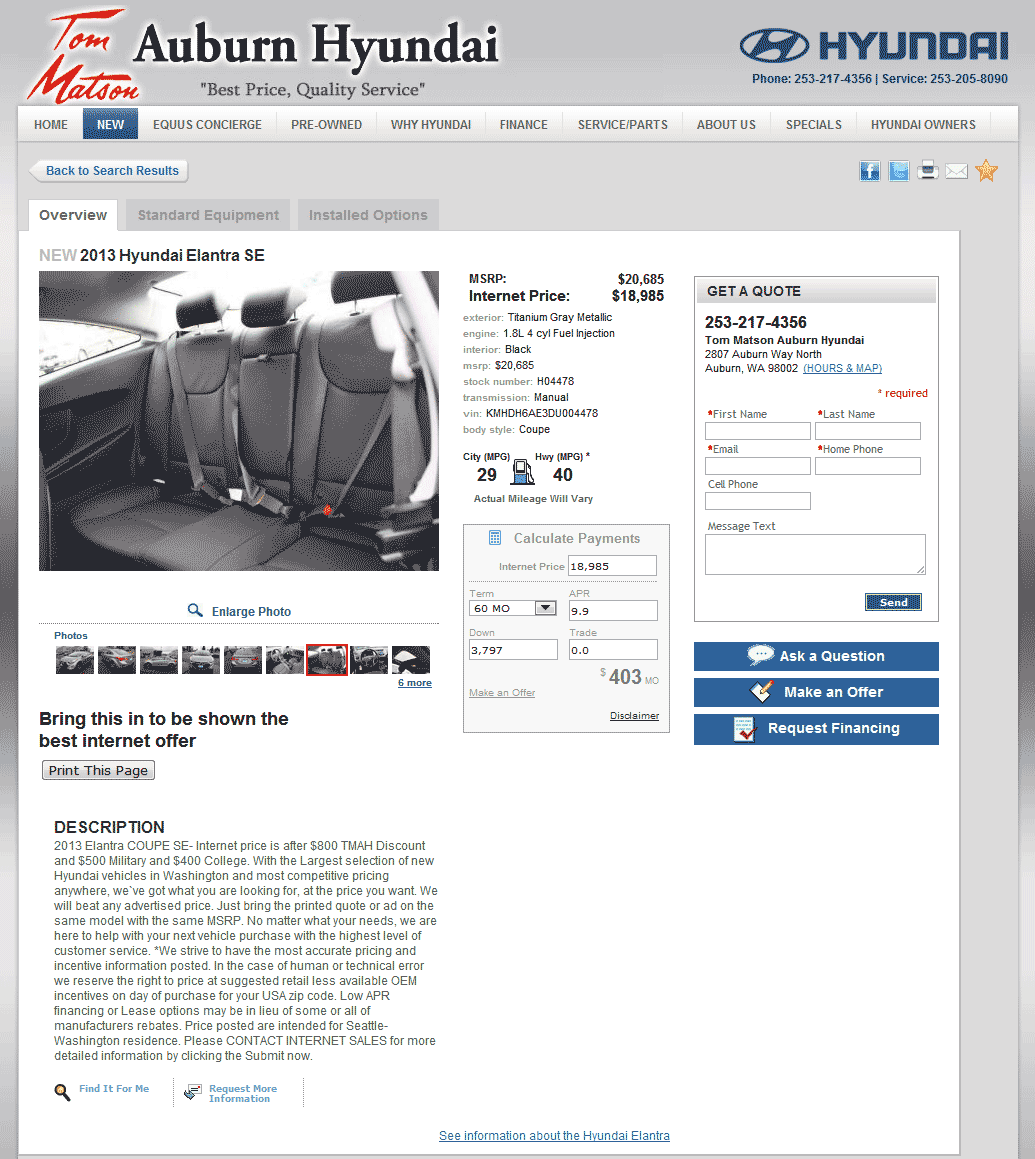Click the Internet Price calculator field

pyautogui.click(x=612, y=565)
